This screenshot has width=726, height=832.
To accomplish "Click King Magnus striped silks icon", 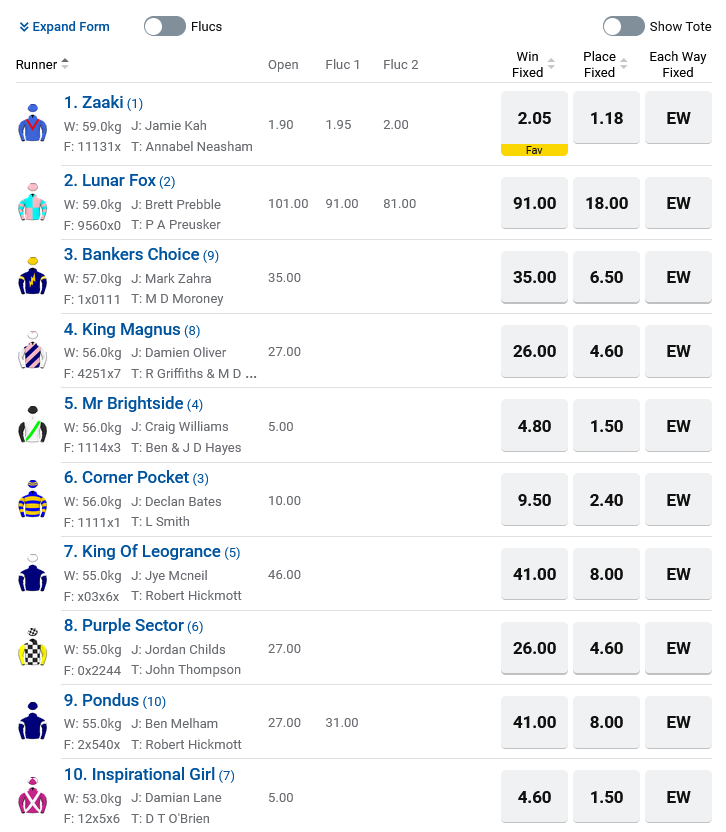I will point(32,350).
